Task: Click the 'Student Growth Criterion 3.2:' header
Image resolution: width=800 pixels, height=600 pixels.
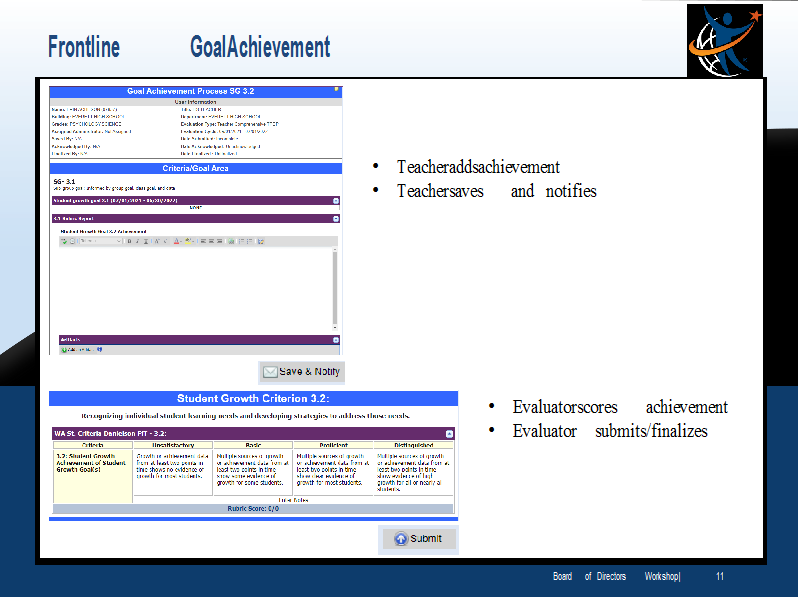Action: [253, 399]
